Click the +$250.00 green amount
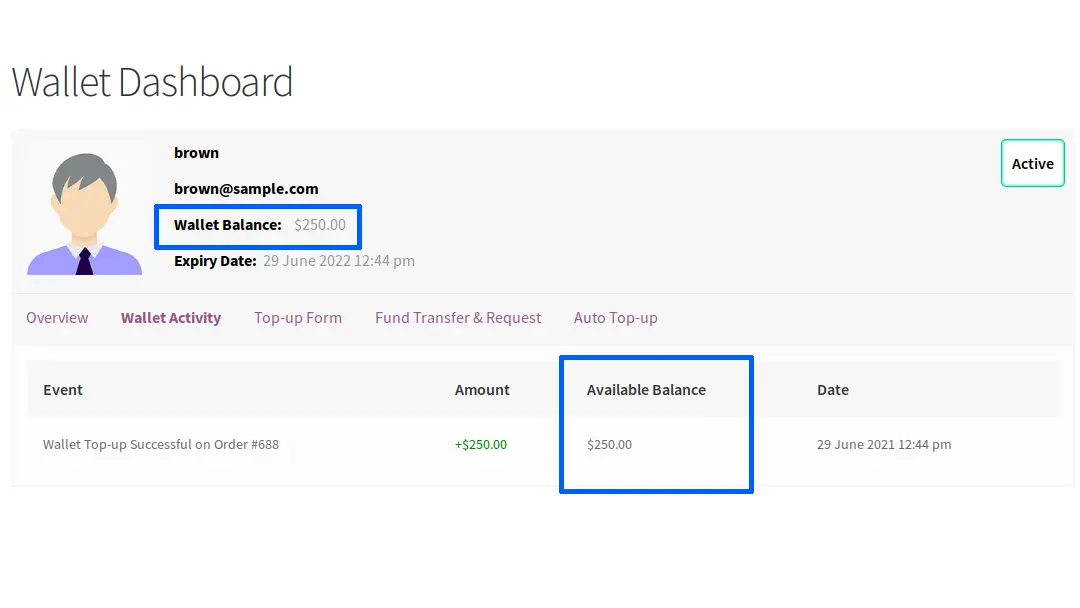 pyautogui.click(x=481, y=445)
